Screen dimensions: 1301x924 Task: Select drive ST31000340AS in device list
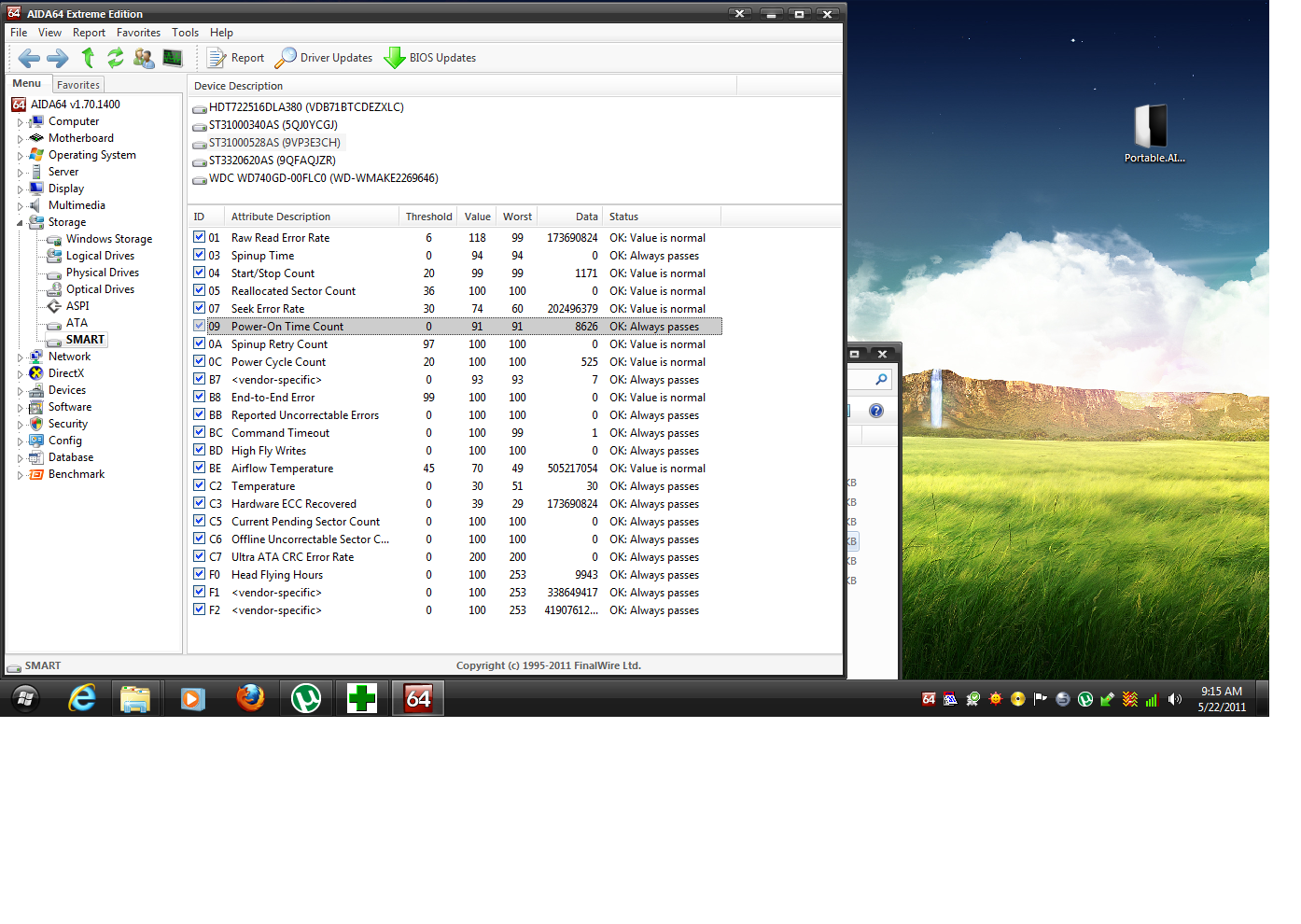tap(273, 125)
